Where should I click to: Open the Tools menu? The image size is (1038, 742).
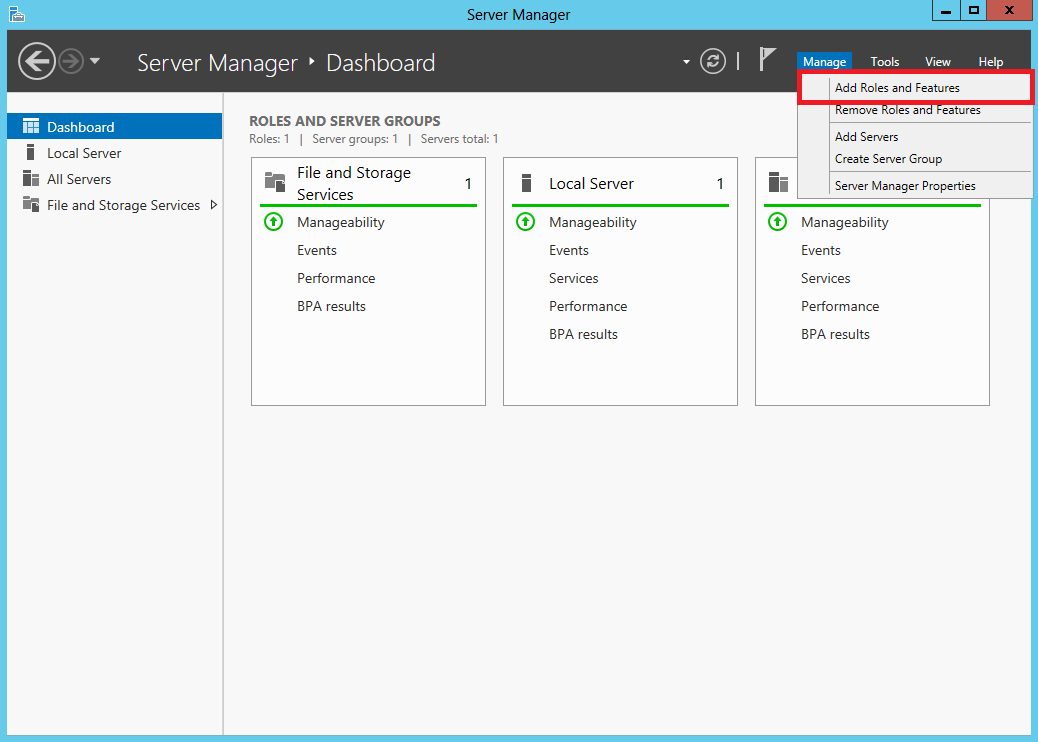(x=884, y=62)
